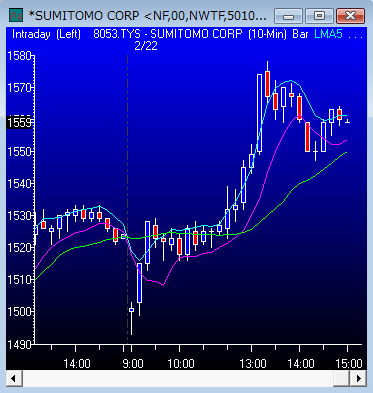Viewport: 373px width, 393px height.
Task: Click the 1500 price axis label
Action: tap(19, 311)
